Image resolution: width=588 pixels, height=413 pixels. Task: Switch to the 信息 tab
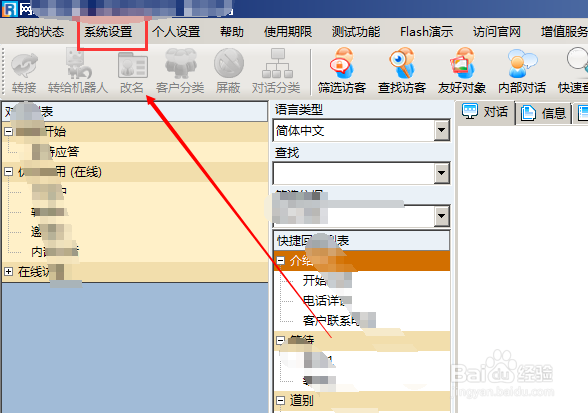pyautogui.click(x=544, y=113)
